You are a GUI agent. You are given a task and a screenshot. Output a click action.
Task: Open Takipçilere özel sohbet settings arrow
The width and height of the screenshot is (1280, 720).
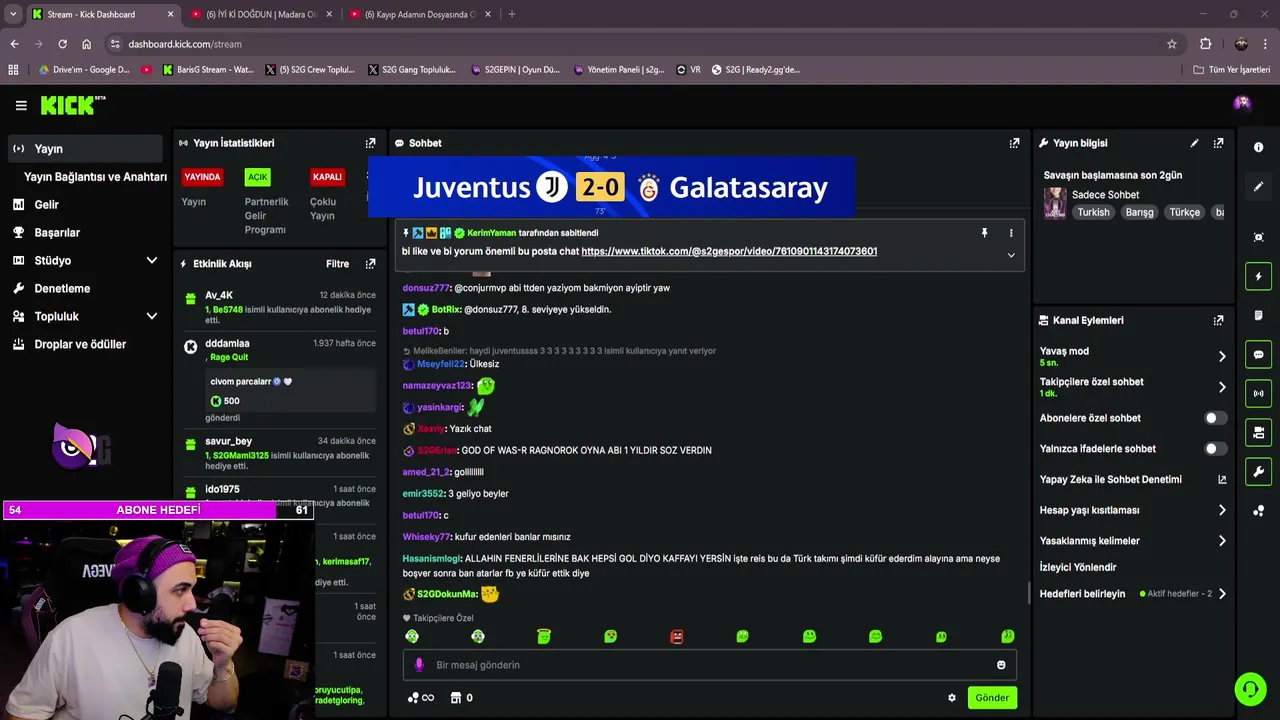(1222, 387)
